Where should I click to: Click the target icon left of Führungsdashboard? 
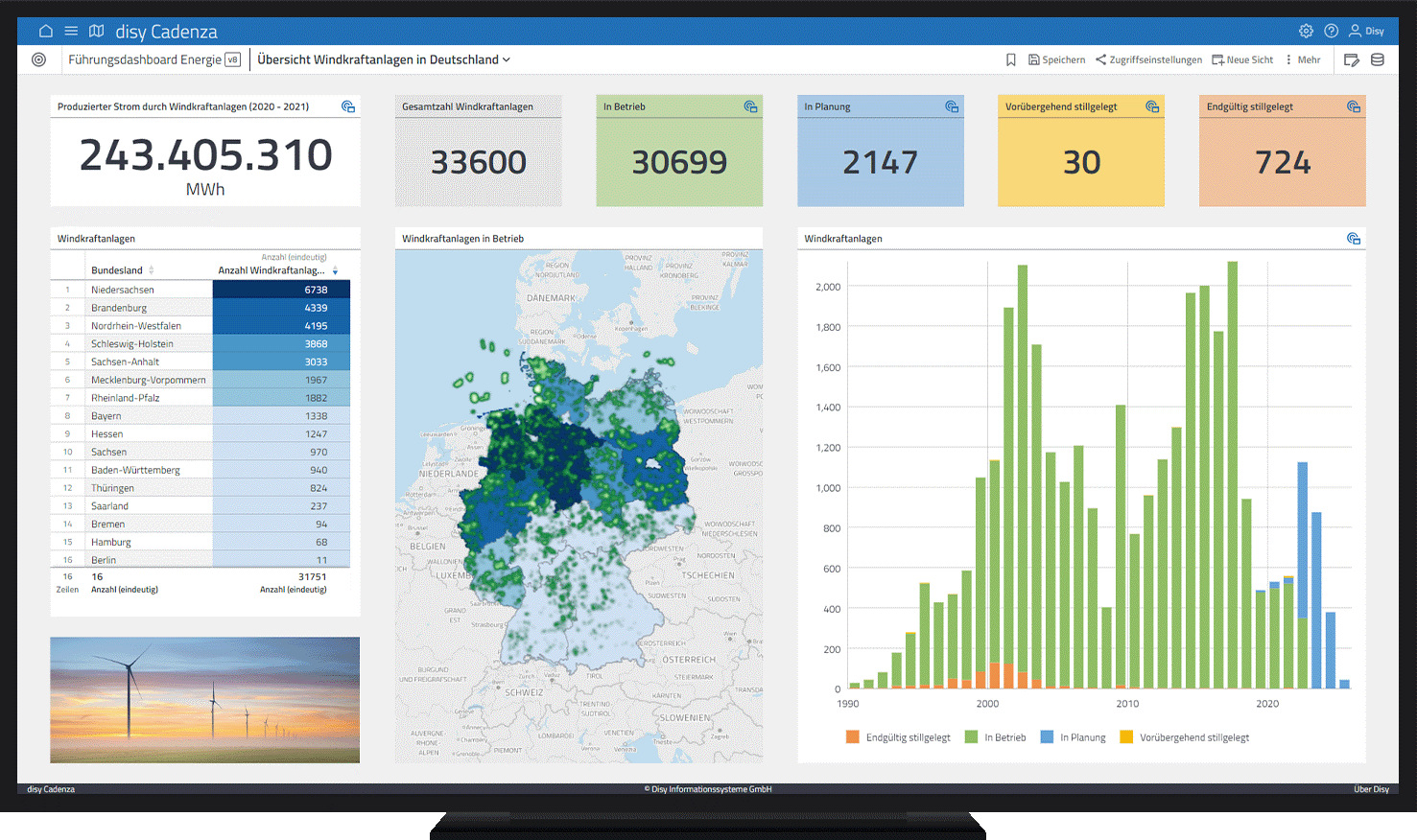[x=38, y=59]
